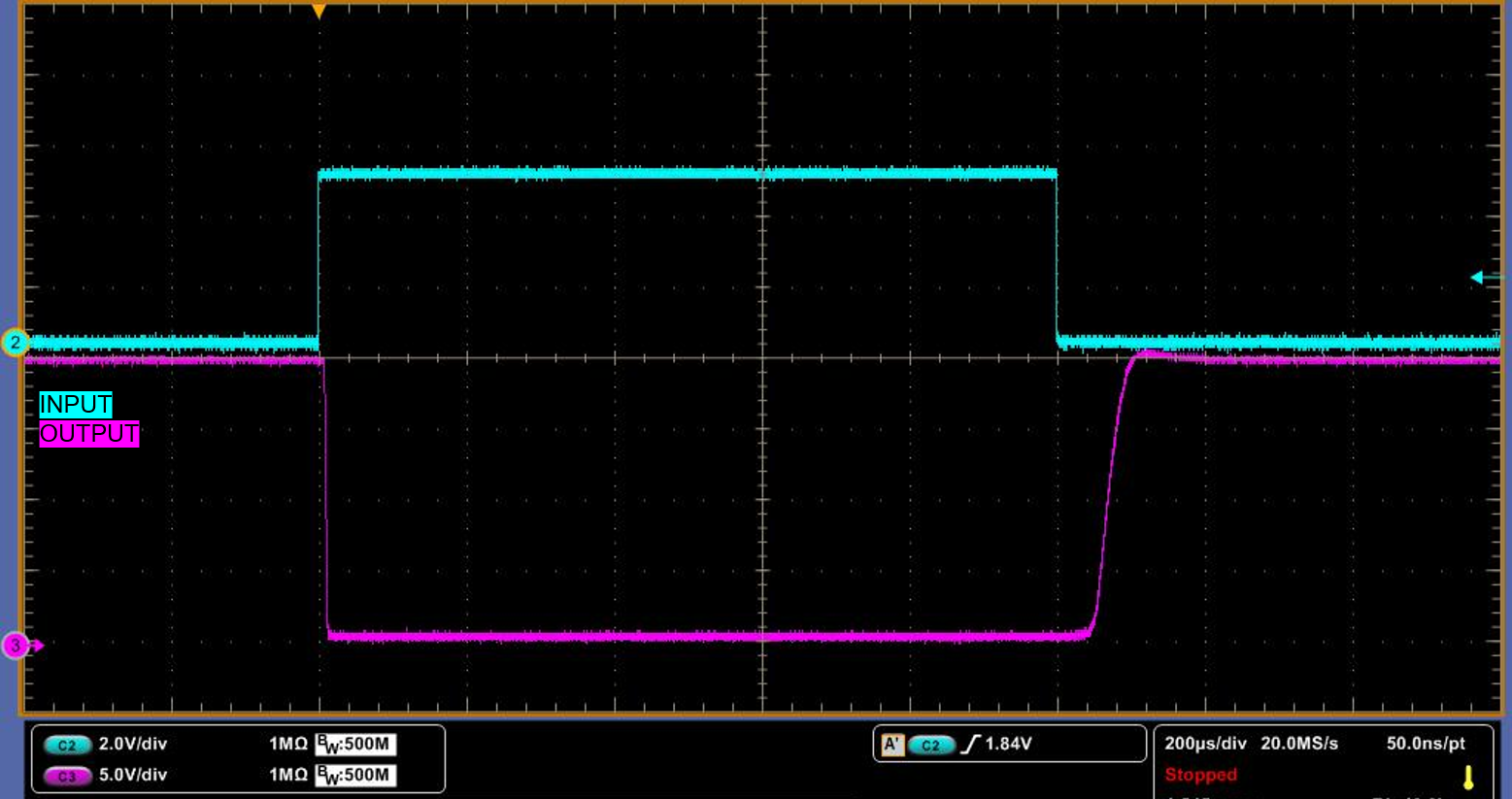The image size is (1512, 799).
Task: Select the 1MΩ impedance setting for C2
Action: 288,745
